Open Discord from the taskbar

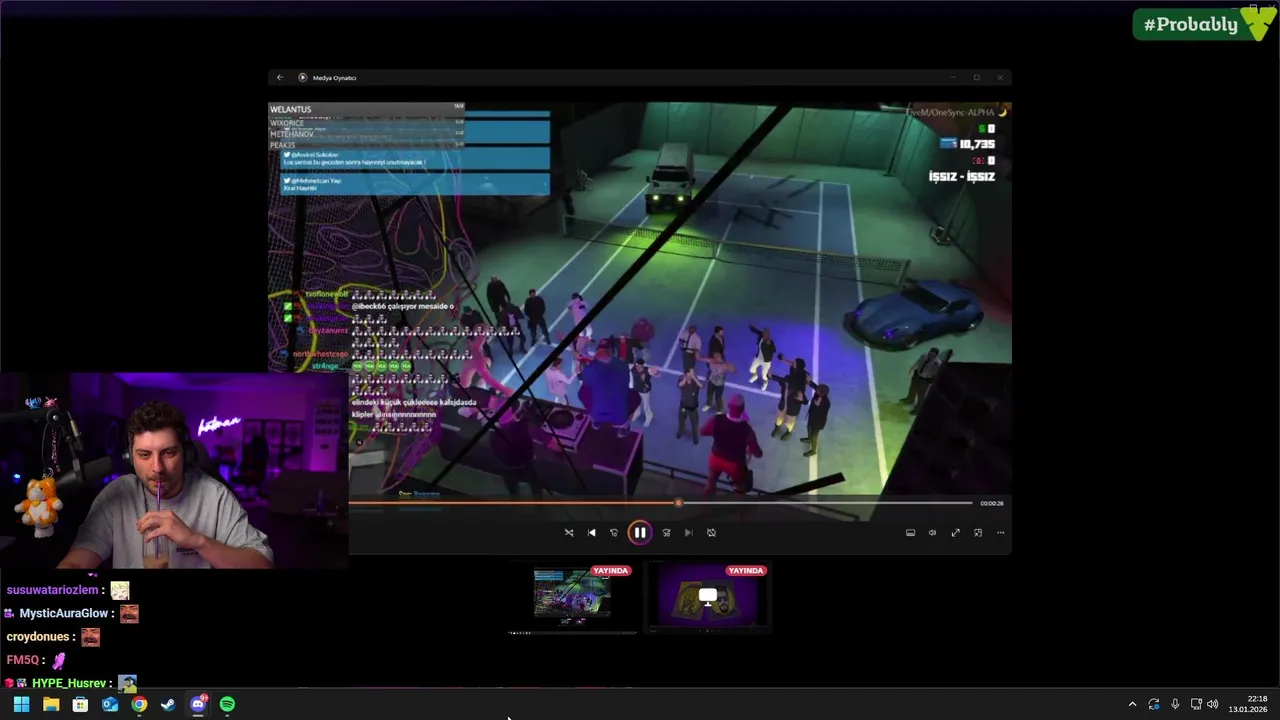coord(198,704)
